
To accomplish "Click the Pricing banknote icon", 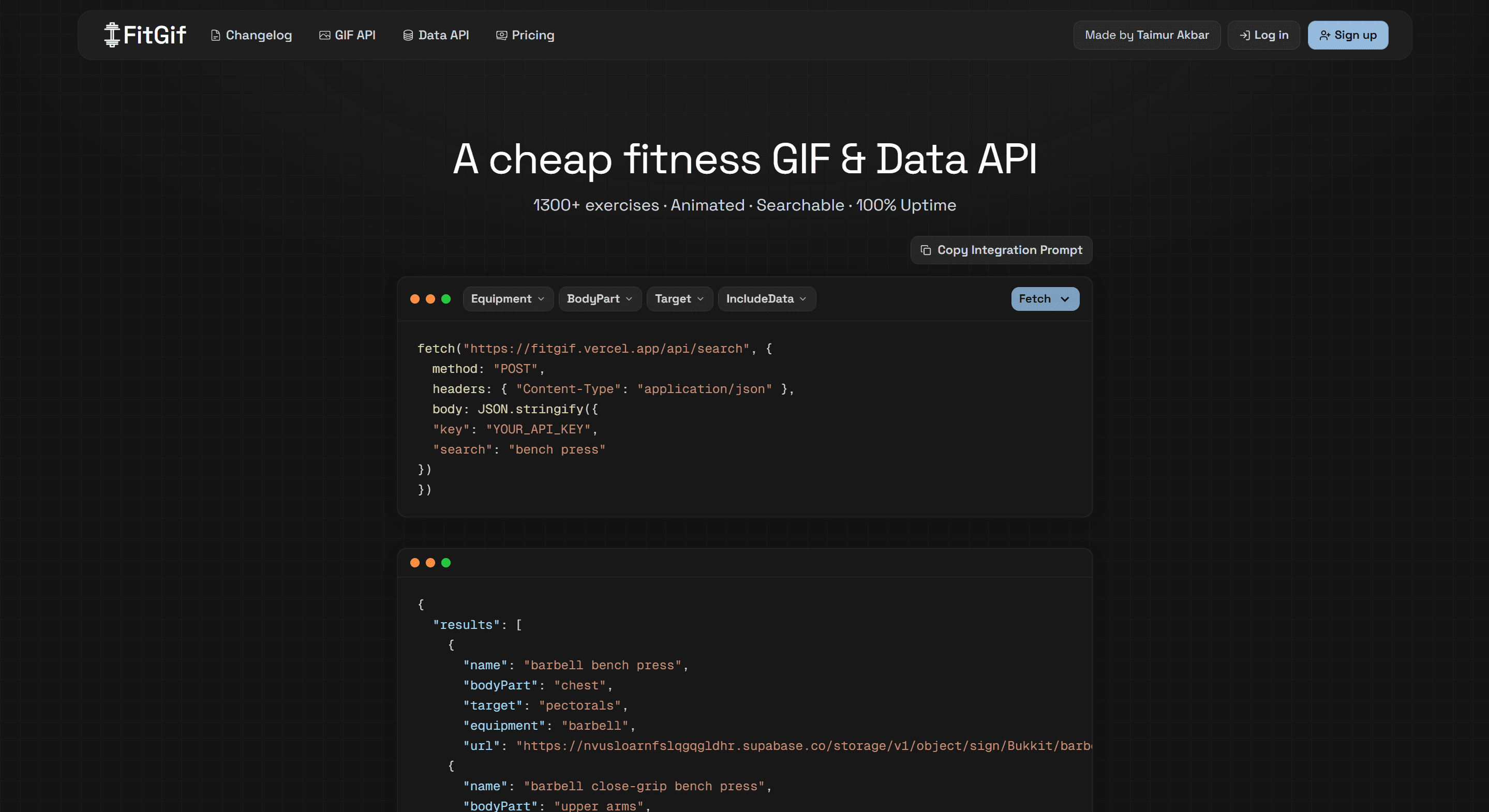I will point(502,35).
